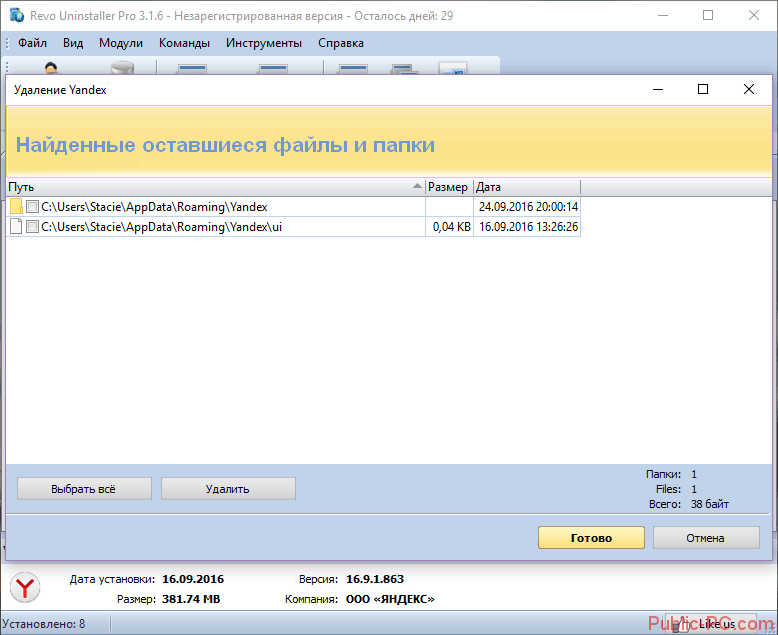
Task: Click the install date 16.09.2016
Action: 193,579
